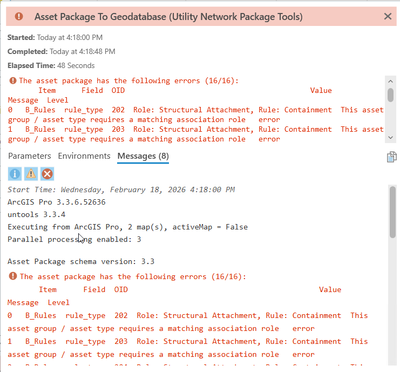This screenshot has width=400, height=372.
Task: Click the 'Elapsed Time: 48 Seconds' text
Action: point(51,65)
